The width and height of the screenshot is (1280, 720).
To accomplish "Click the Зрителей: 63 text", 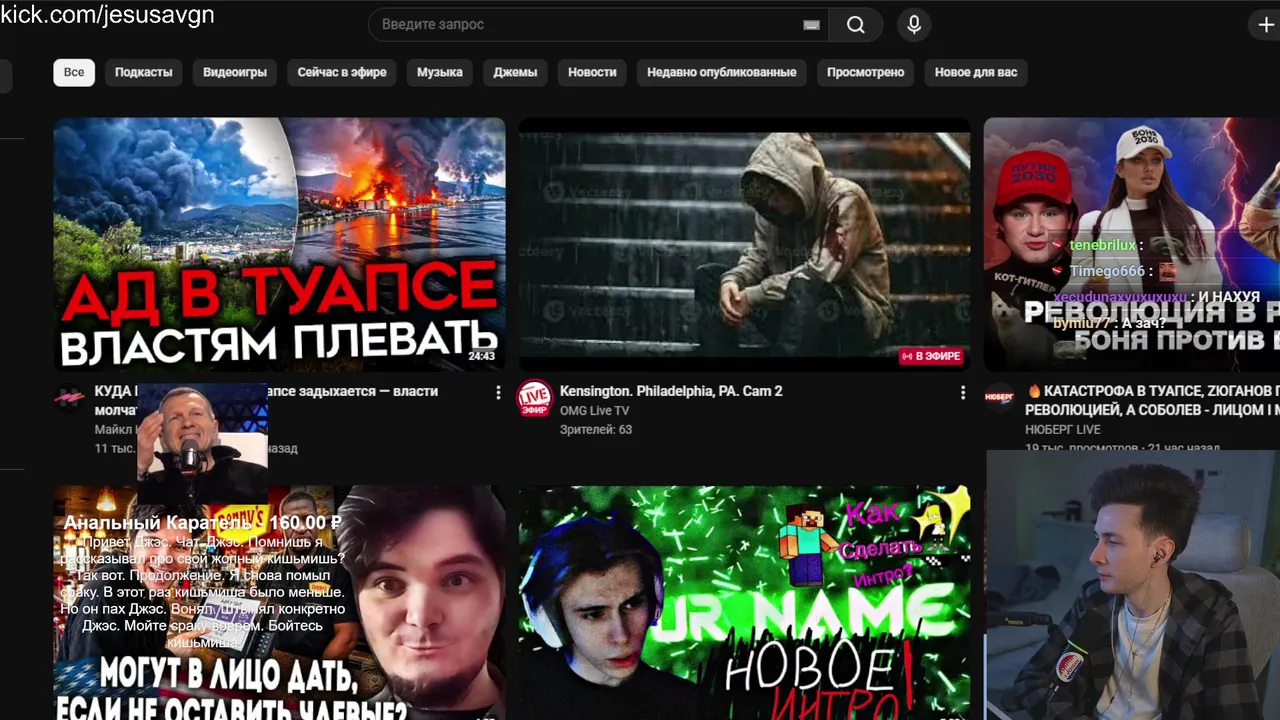I will point(596,429).
